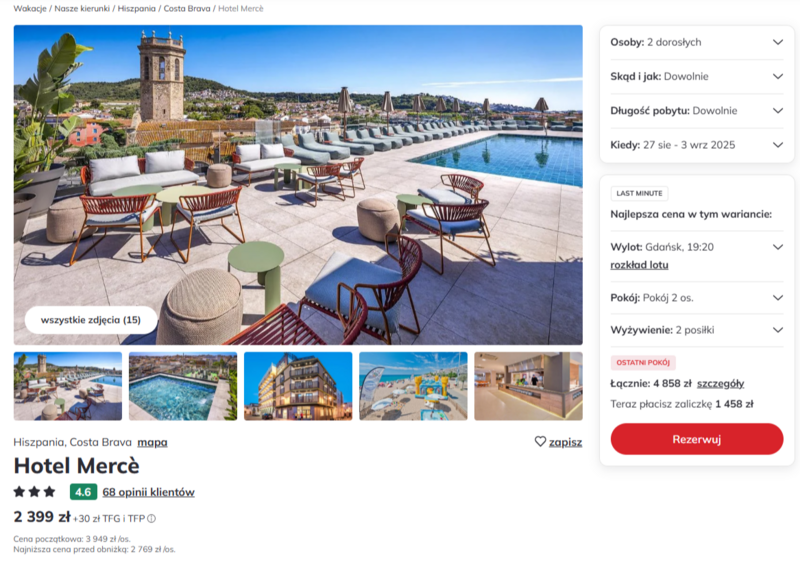Open the Kiedy date range dropdown
800x562 pixels.
coord(697,145)
